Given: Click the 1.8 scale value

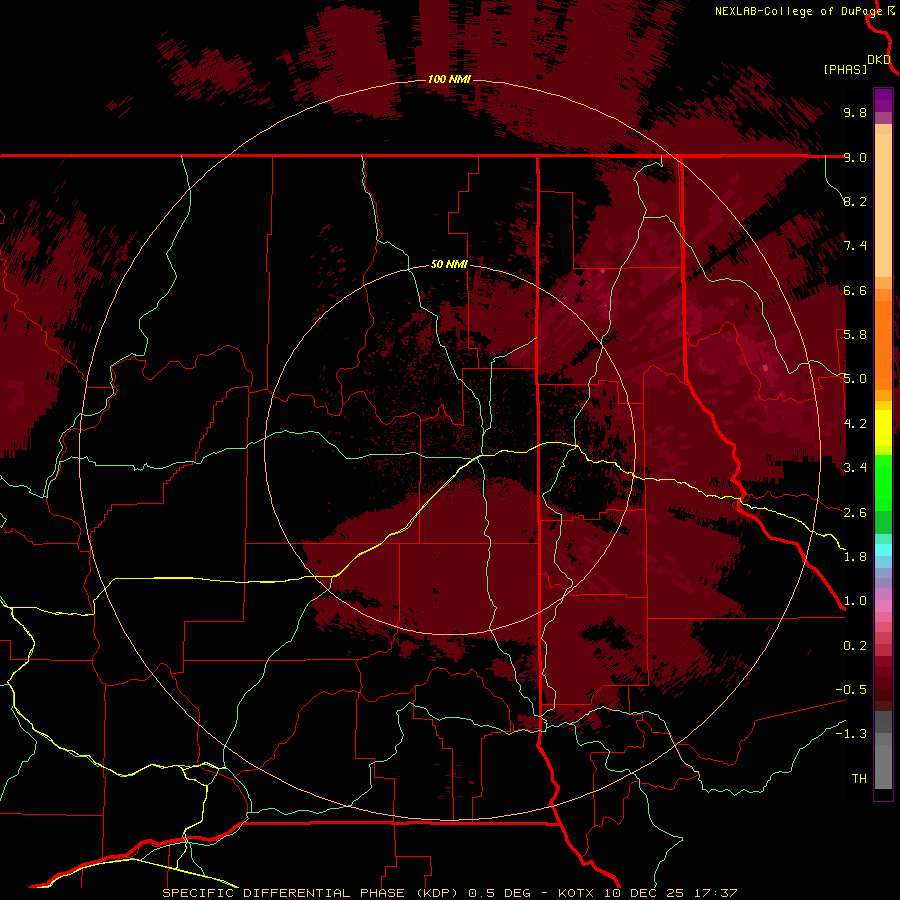Looking at the screenshot, I should click(855, 557).
